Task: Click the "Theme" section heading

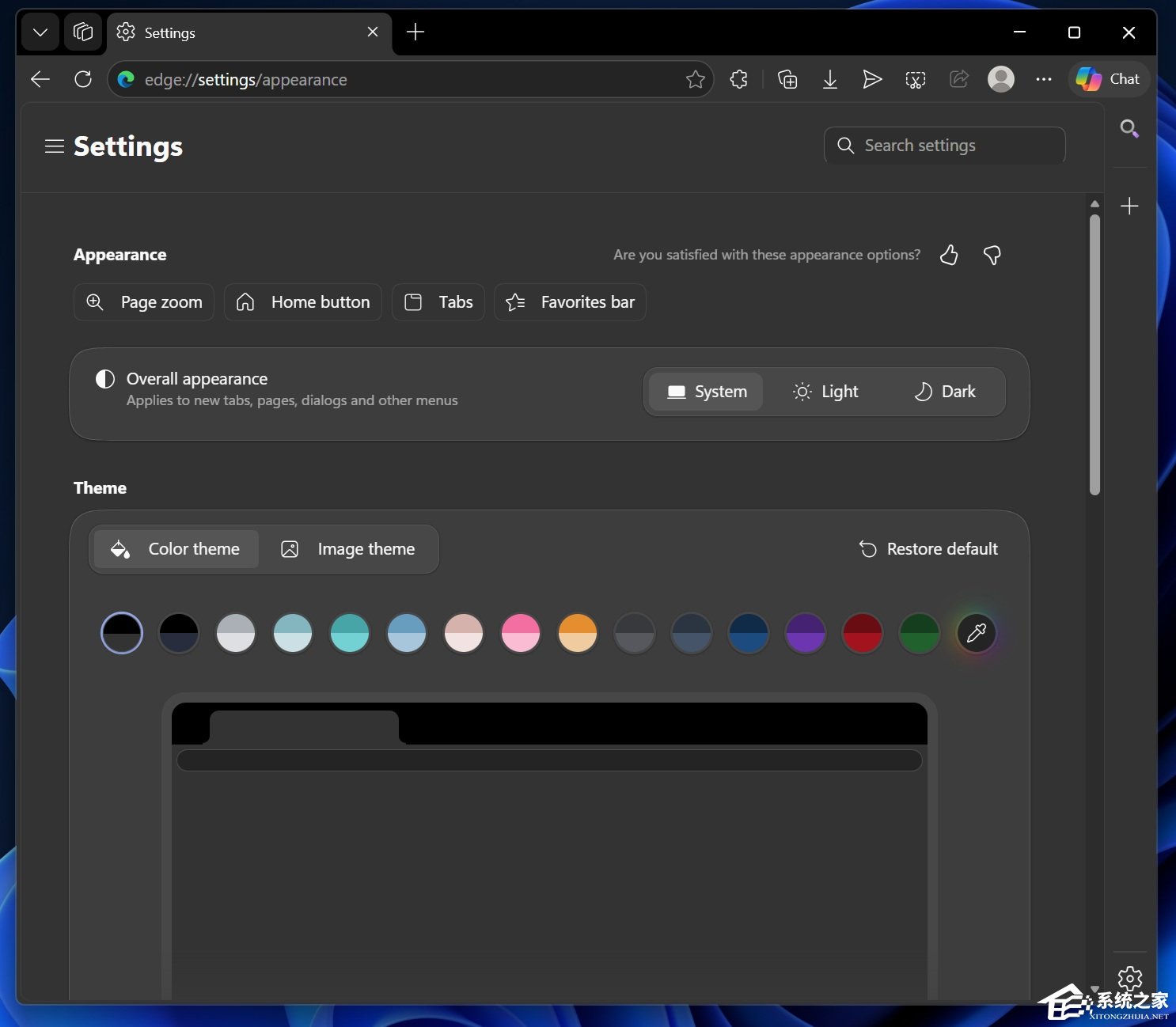Action: 100,488
